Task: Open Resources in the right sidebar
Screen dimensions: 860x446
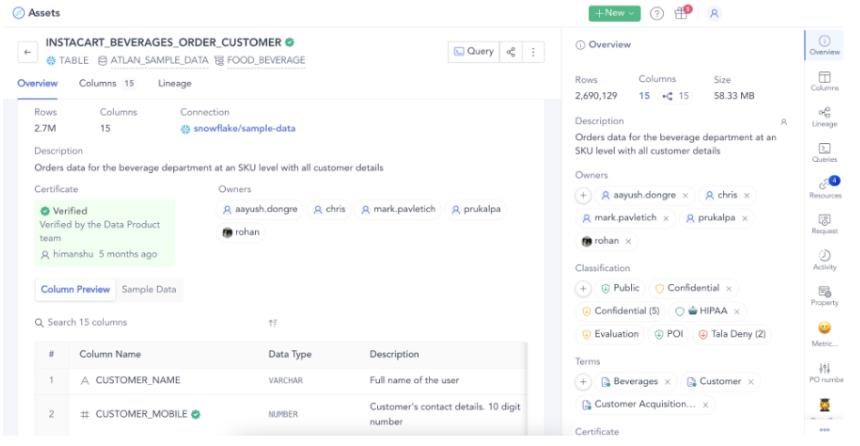Action: (825, 188)
